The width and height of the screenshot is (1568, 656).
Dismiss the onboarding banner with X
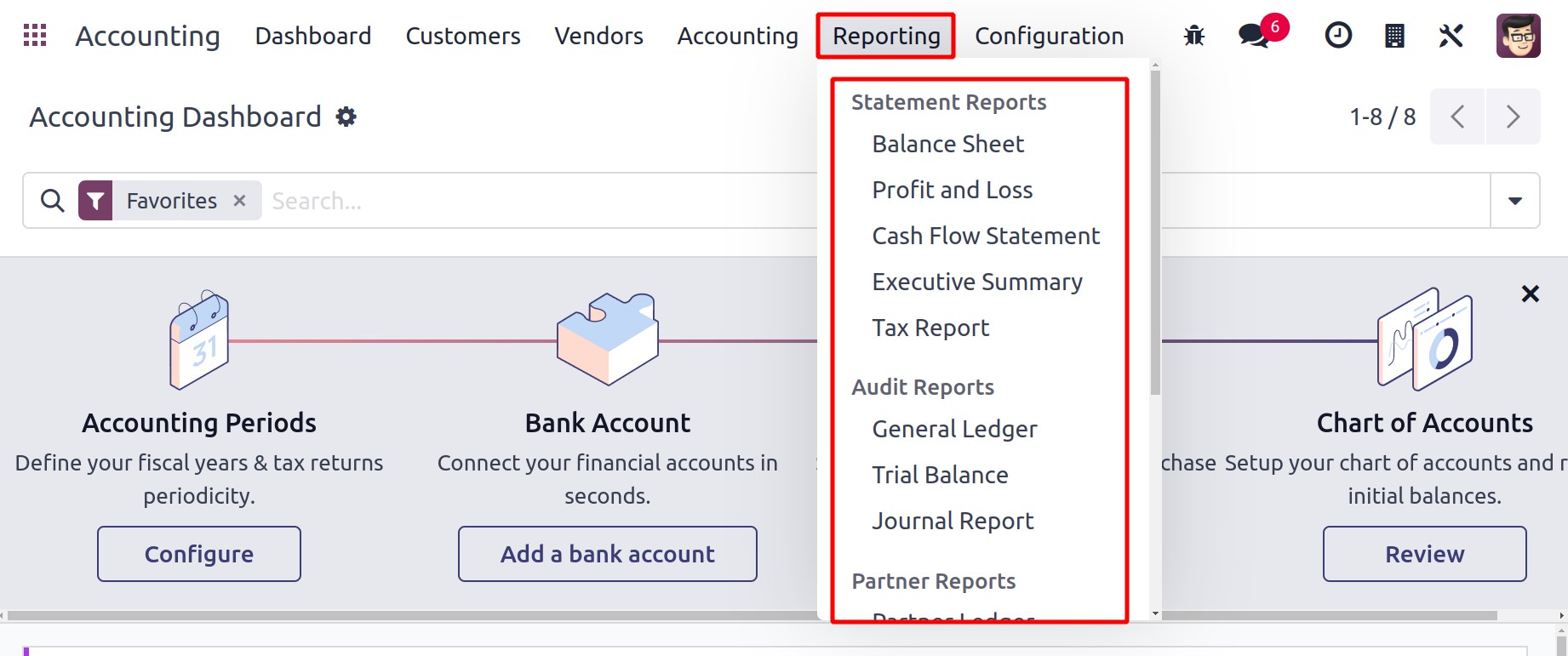1530,294
